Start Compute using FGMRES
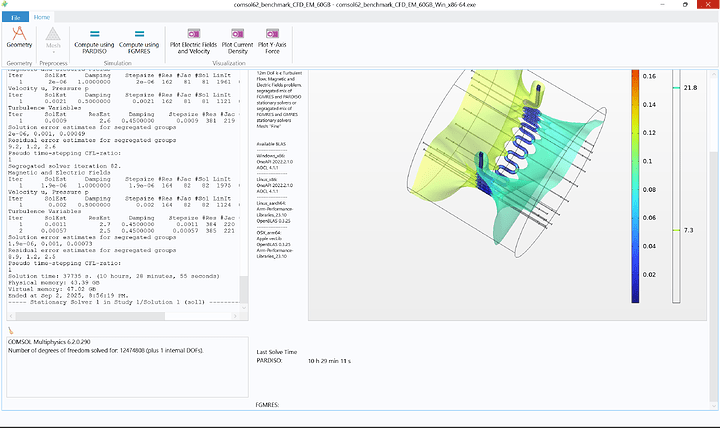Viewport: 720px width, 428px height. tap(139, 41)
